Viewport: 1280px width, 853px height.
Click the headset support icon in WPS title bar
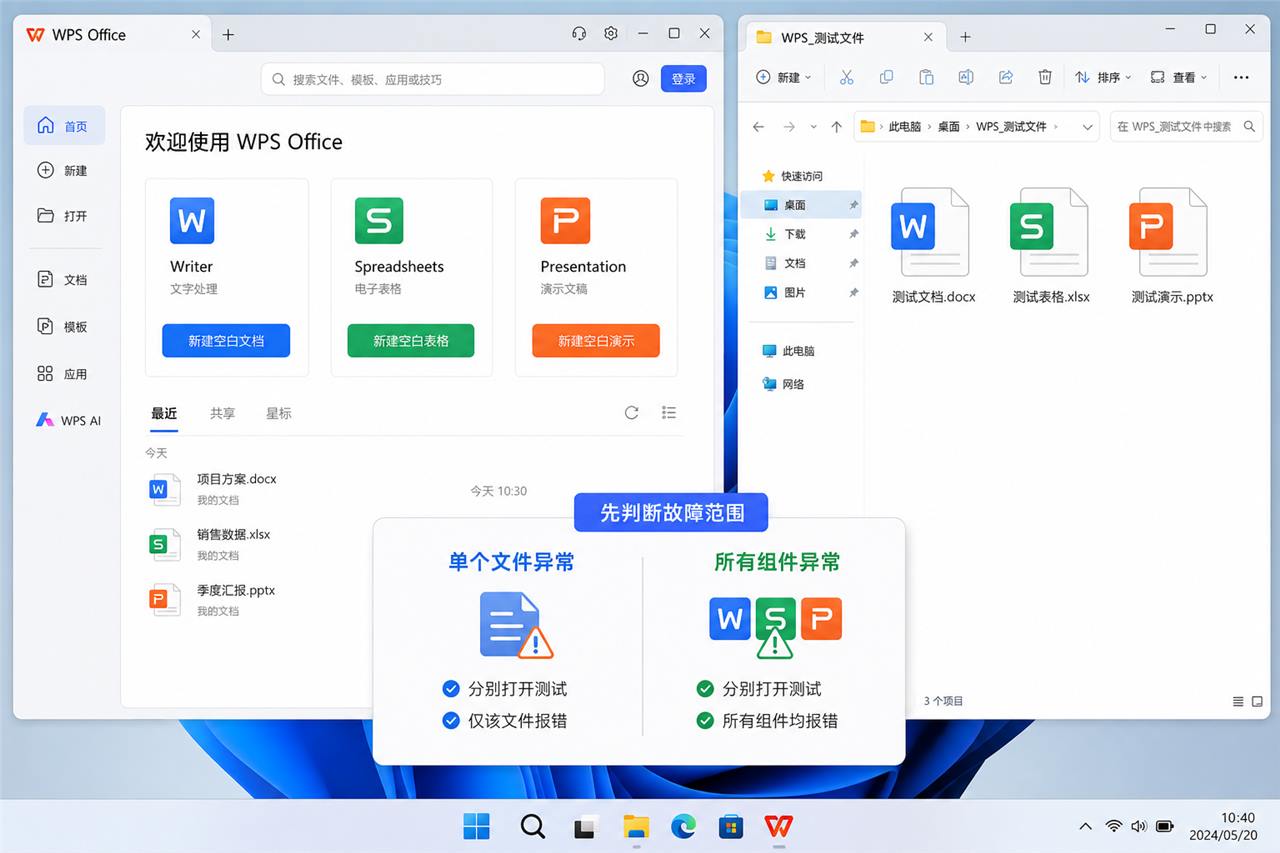[x=579, y=34]
